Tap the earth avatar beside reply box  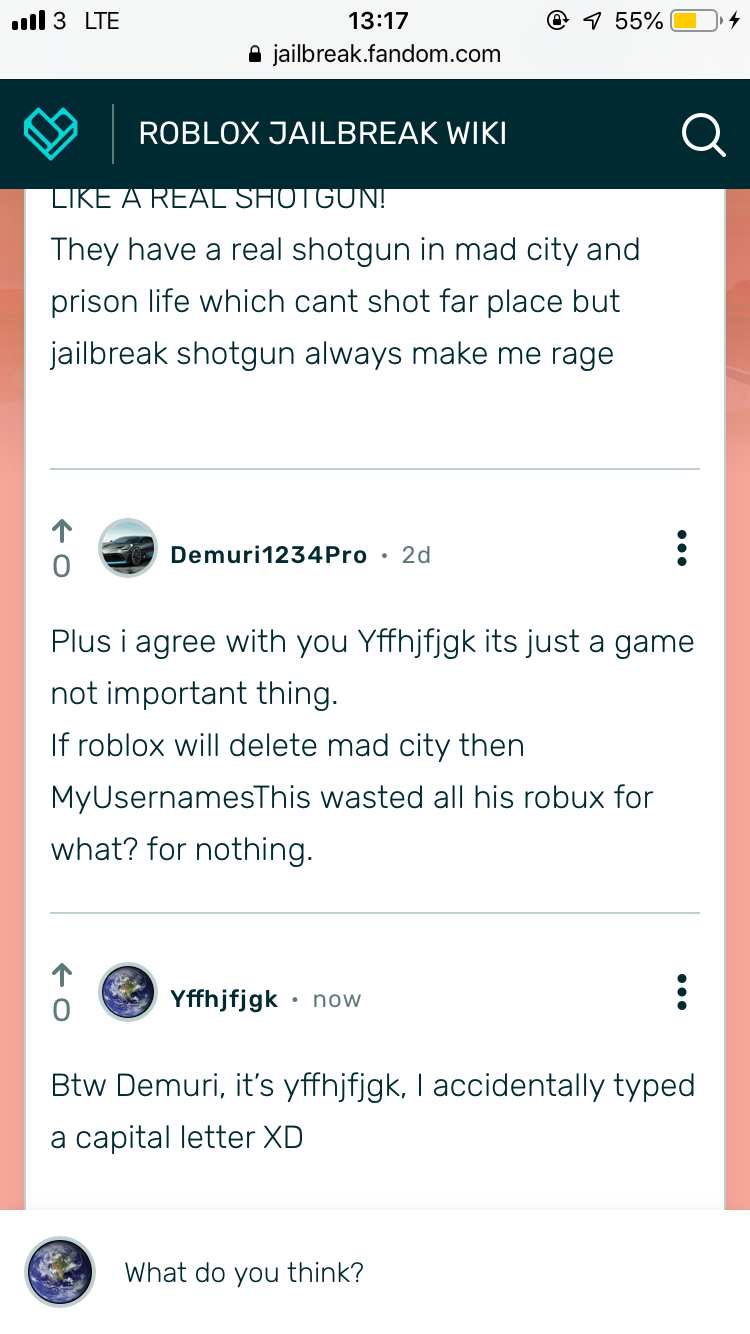pos(59,1272)
